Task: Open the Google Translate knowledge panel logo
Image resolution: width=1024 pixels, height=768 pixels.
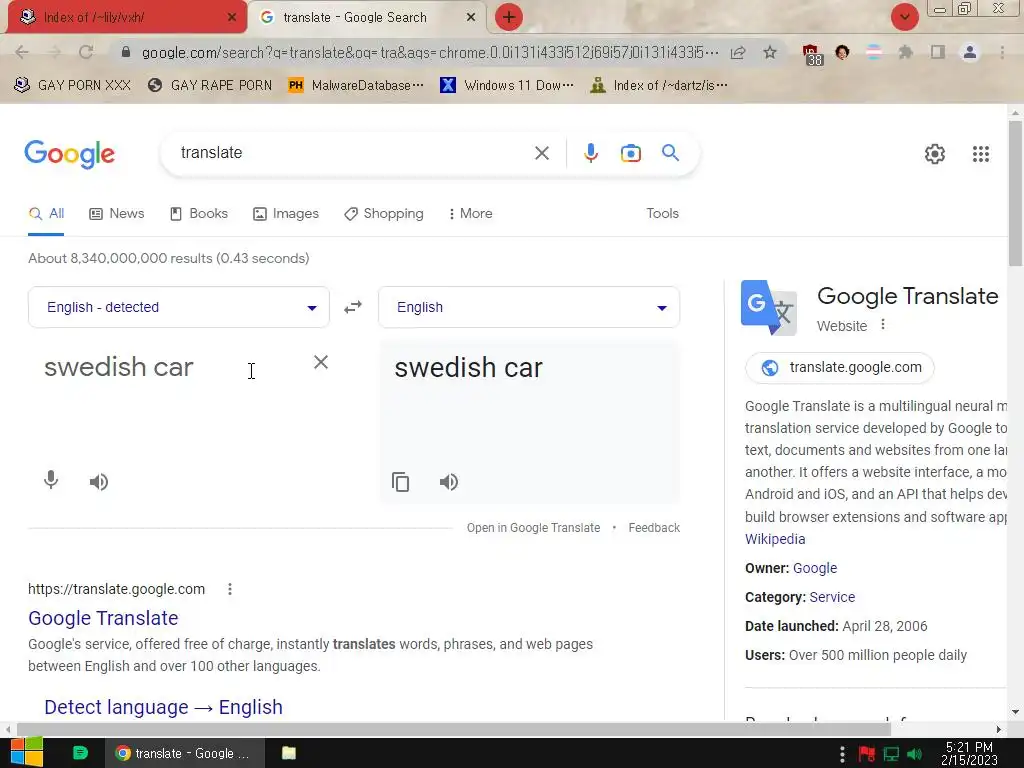Action: pos(769,308)
